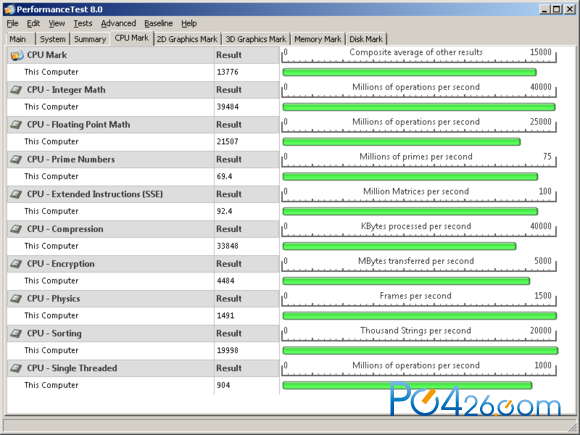Click the Encryption green result bar

[406, 281]
